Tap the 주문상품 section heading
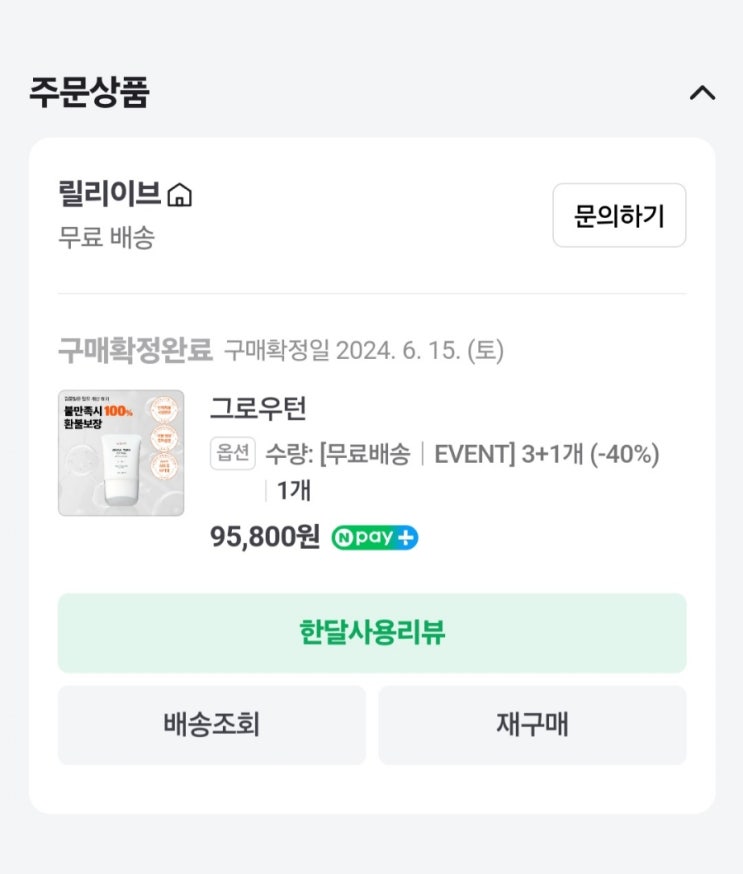This screenshot has height=874, width=743. coord(89,93)
